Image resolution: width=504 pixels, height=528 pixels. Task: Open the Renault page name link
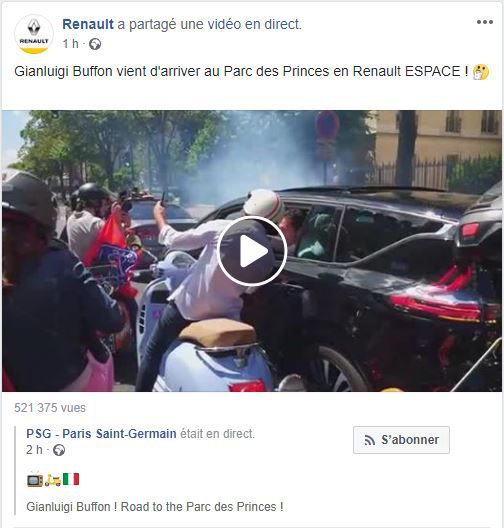coord(88,24)
